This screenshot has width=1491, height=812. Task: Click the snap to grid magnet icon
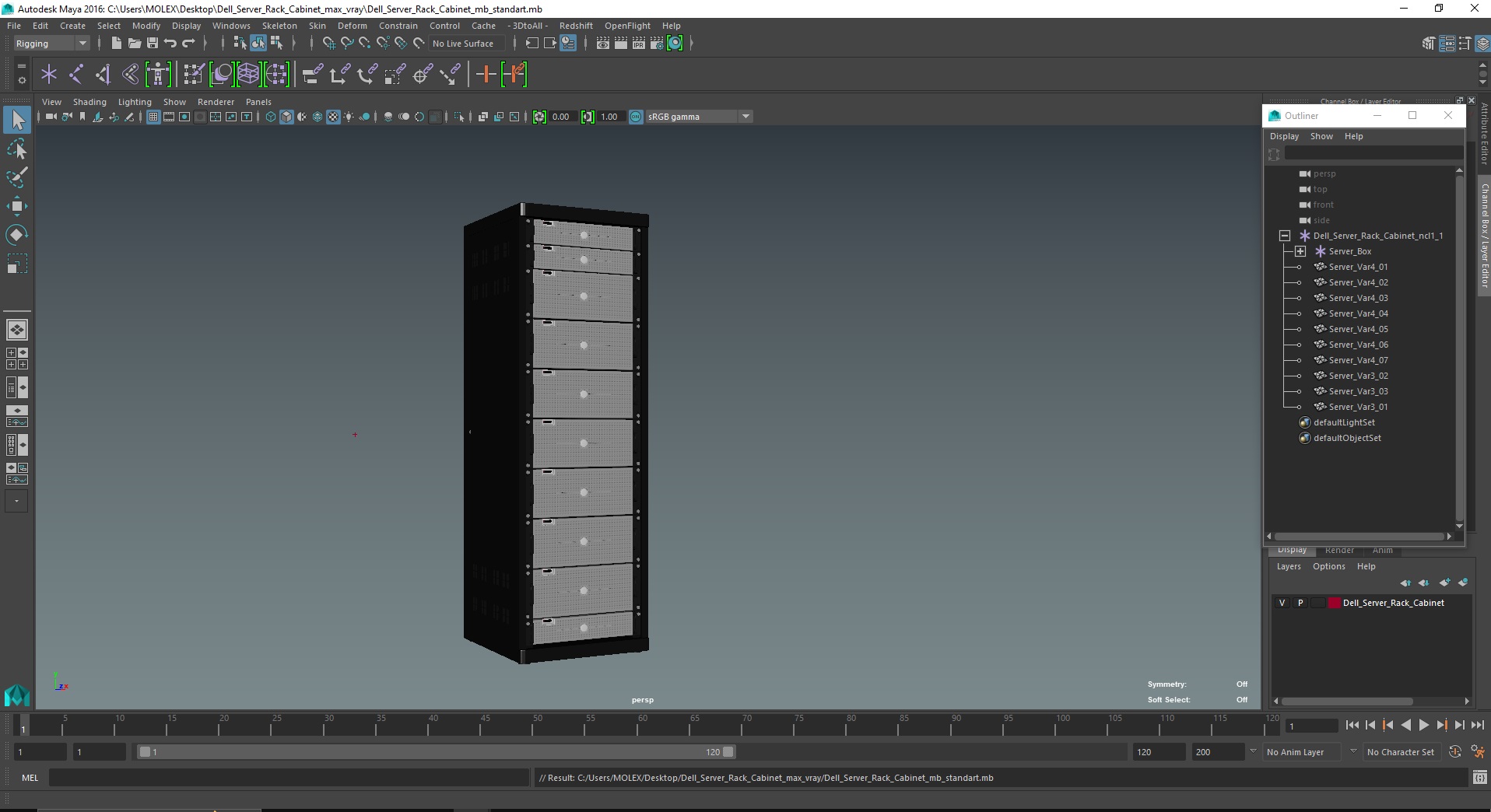click(x=328, y=44)
